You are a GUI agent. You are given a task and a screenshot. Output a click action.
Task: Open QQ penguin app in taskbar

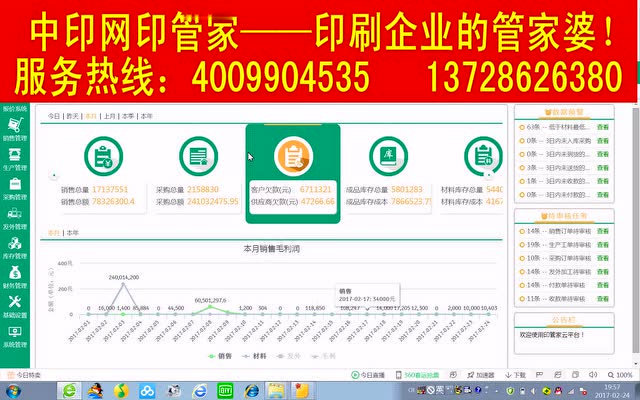(x=95, y=391)
